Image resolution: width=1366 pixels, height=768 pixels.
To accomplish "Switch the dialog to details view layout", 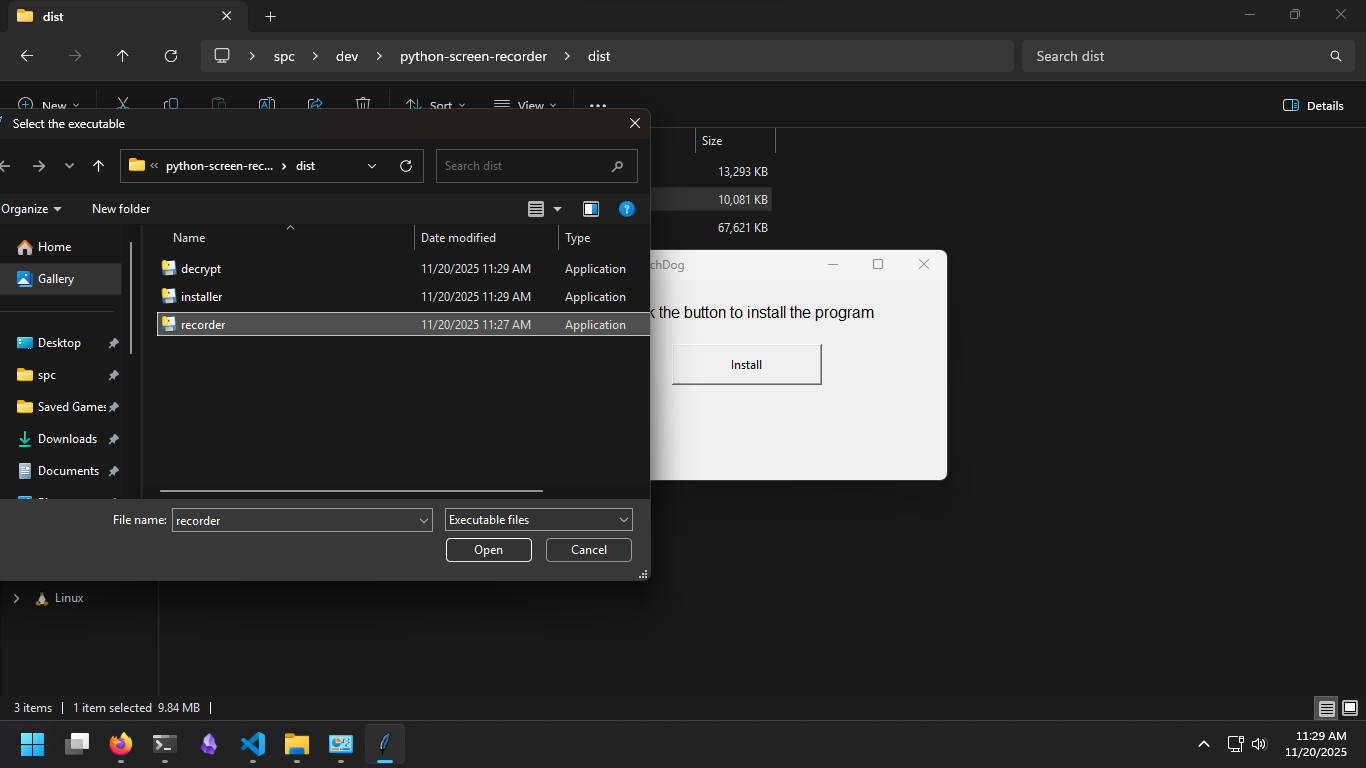I will coord(537,209).
